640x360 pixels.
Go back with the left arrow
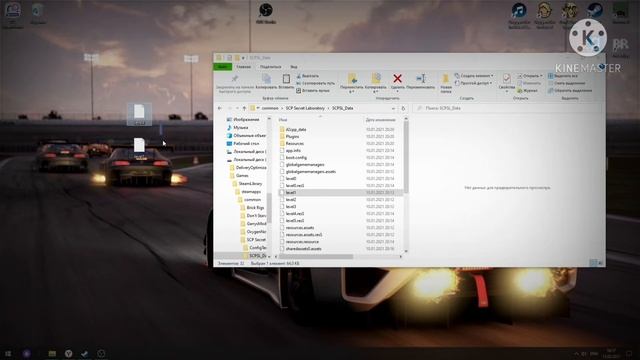pos(220,108)
